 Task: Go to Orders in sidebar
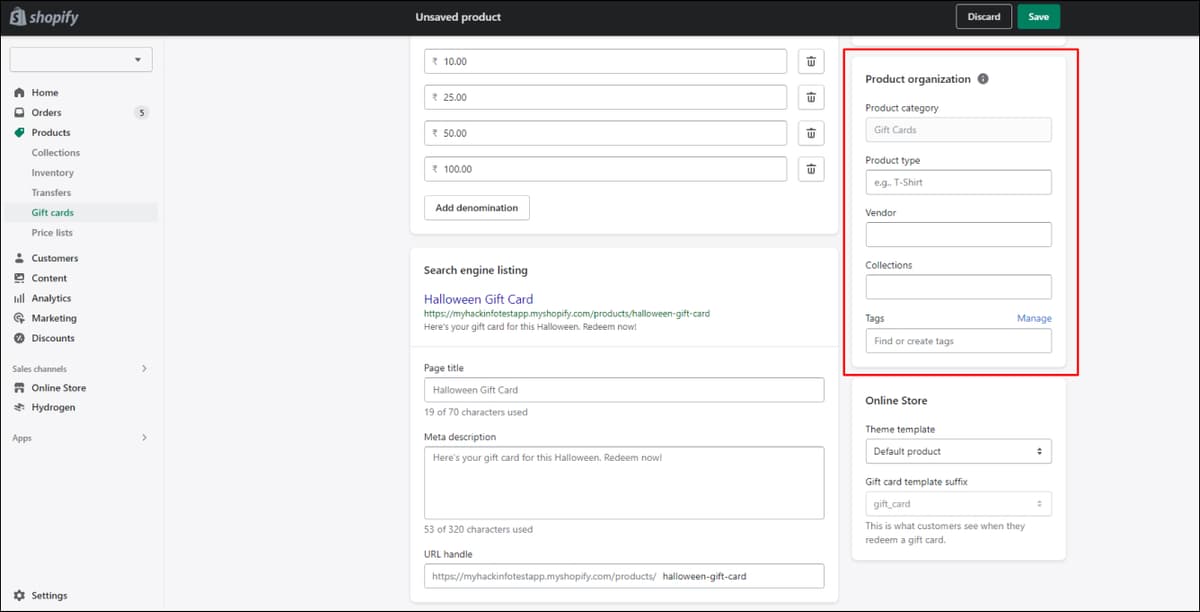click(46, 112)
